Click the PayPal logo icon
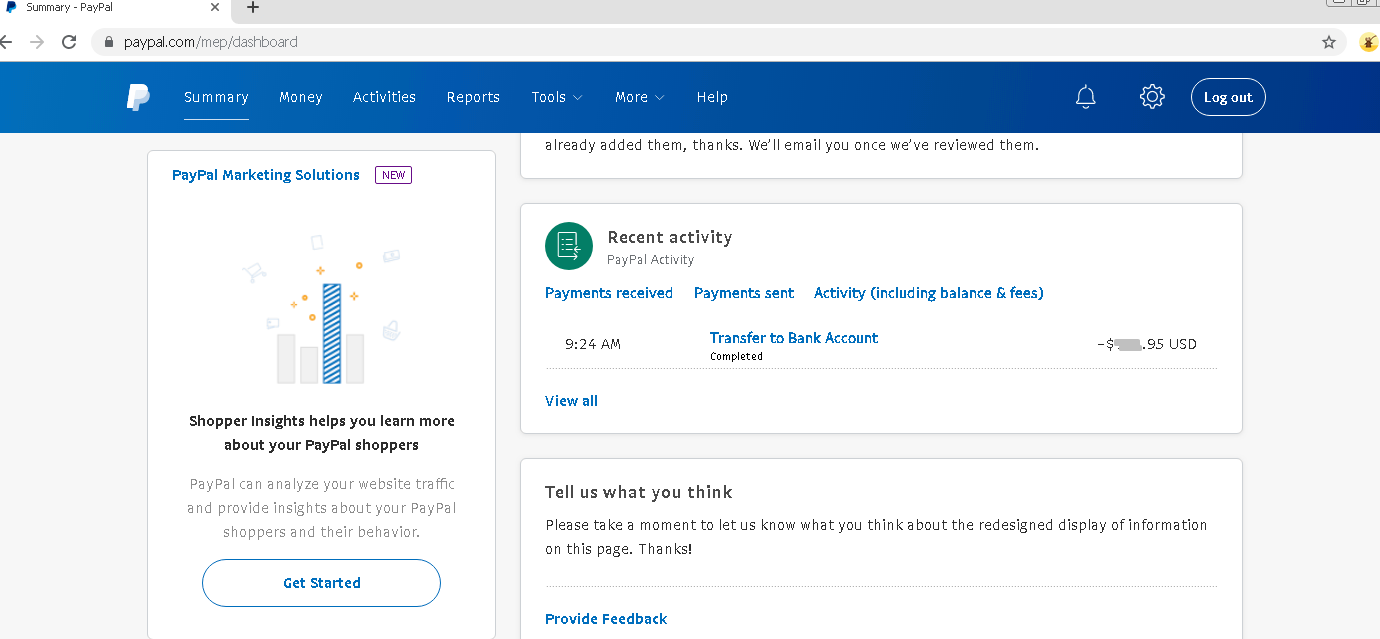Screen dimensions: 1380x639 coord(138,97)
